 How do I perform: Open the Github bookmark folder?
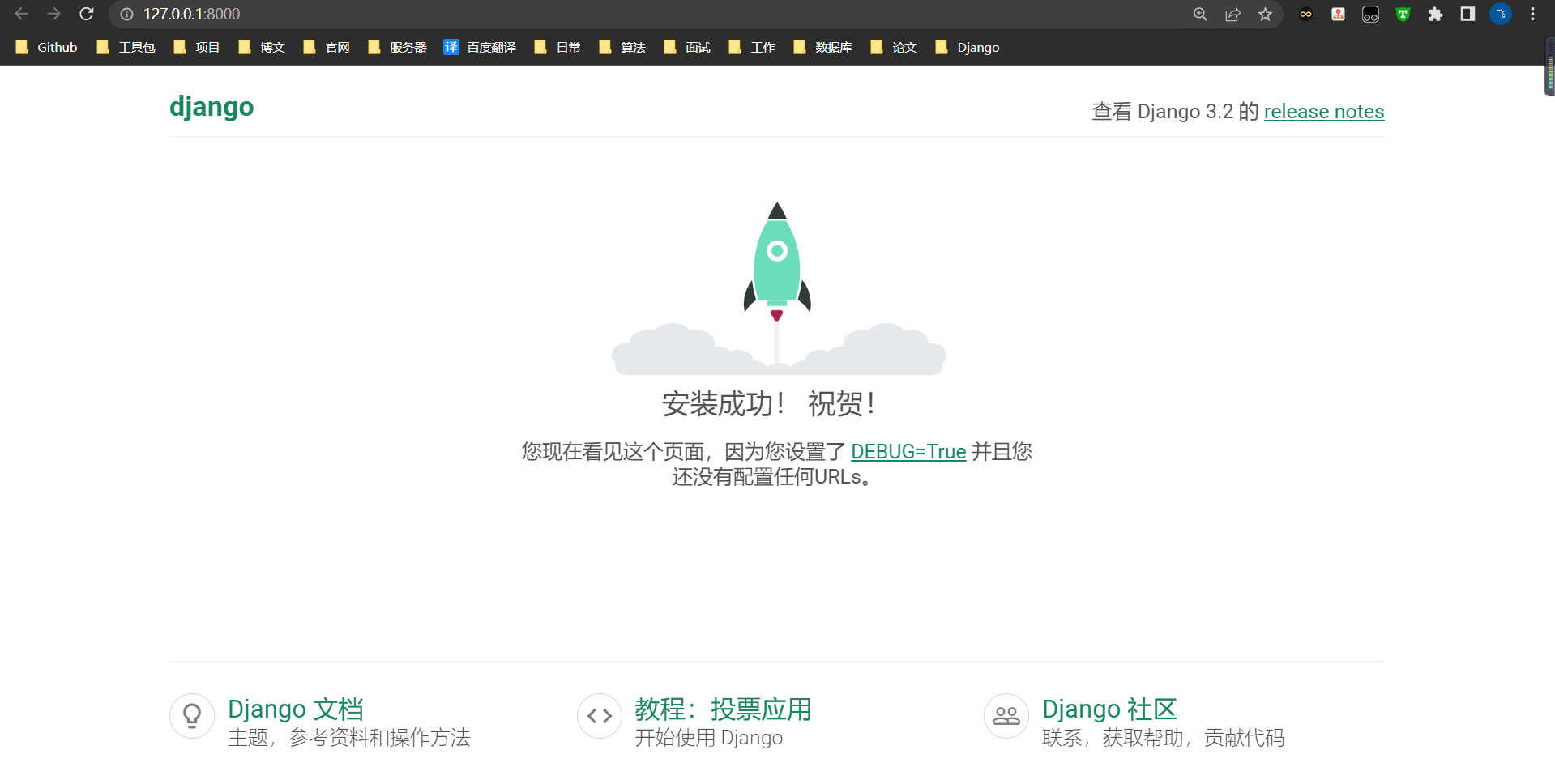tap(46, 48)
